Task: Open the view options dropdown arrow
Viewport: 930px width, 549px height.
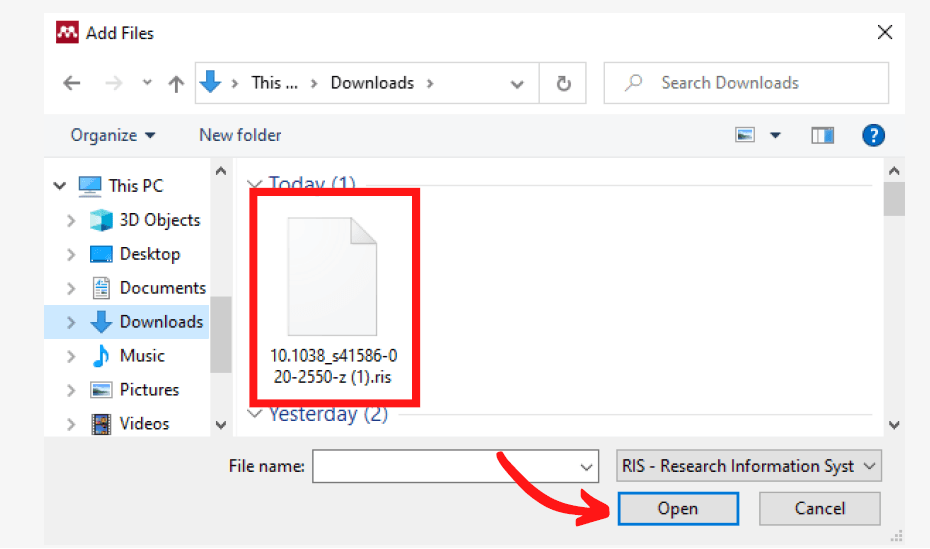Action: 775,135
